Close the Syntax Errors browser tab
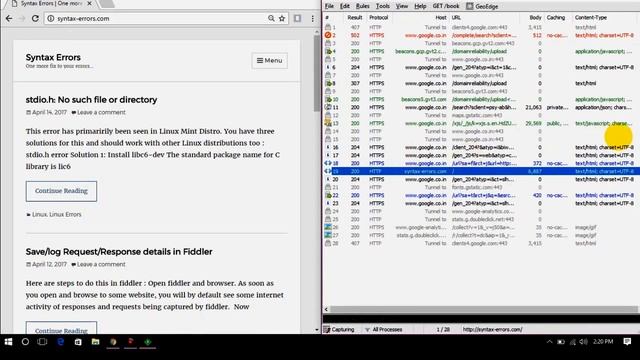The width and height of the screenshot is (640, 360). click(89, 3)
